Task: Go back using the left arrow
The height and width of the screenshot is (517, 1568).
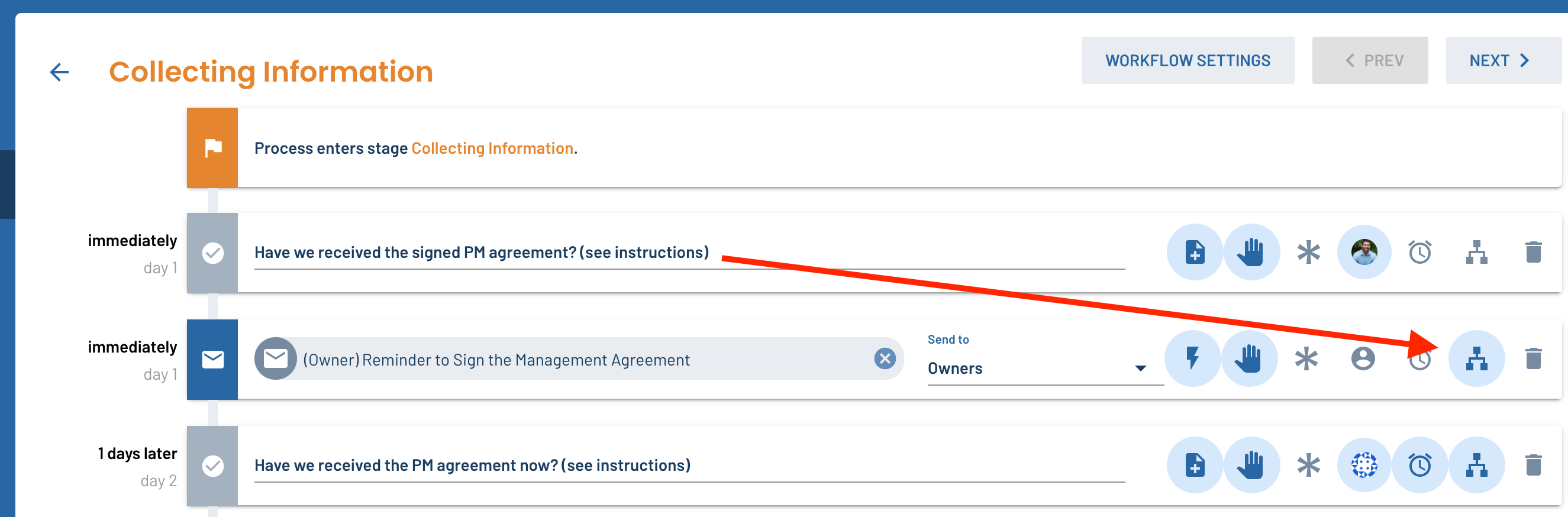Action: tap(59, 72)
